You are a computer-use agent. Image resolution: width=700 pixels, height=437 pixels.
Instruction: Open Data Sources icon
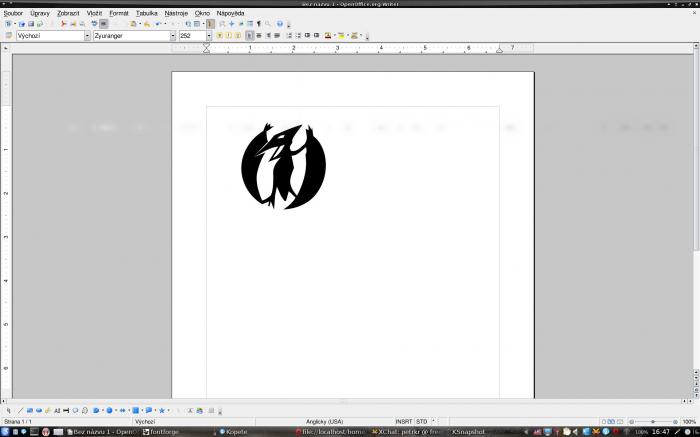[250, 24]
